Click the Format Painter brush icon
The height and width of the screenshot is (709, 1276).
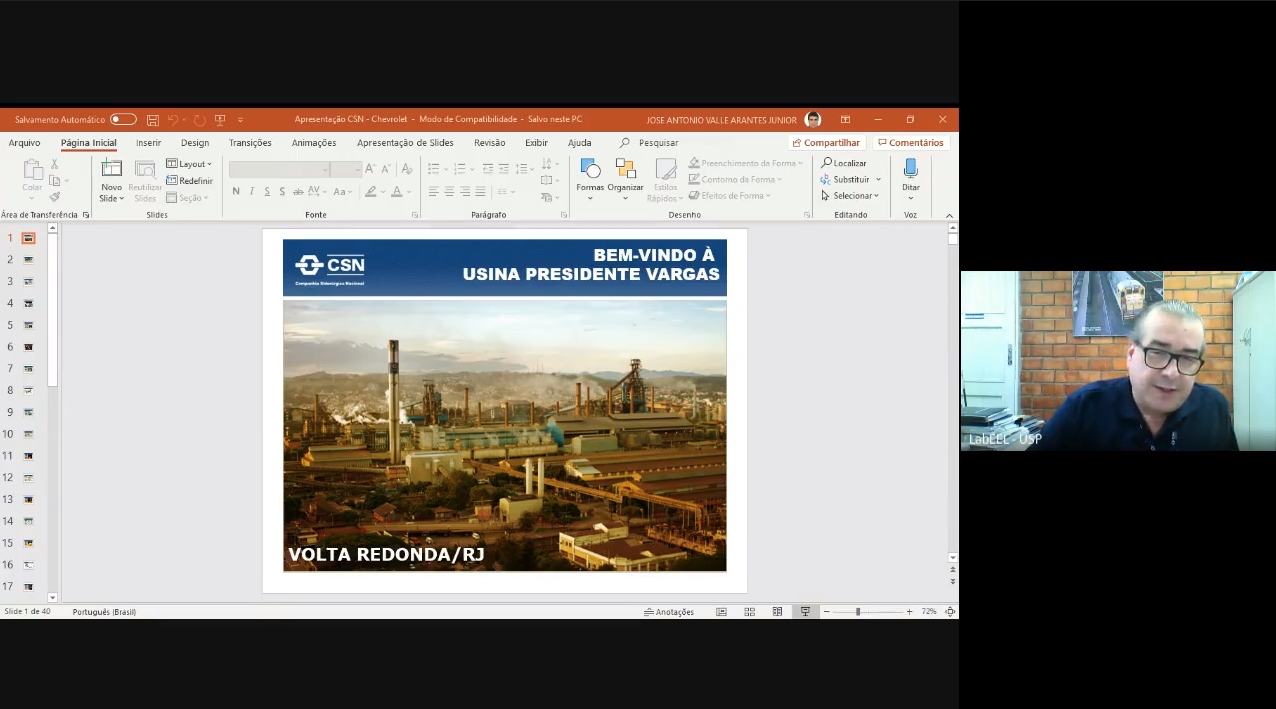tap(55, 197)
